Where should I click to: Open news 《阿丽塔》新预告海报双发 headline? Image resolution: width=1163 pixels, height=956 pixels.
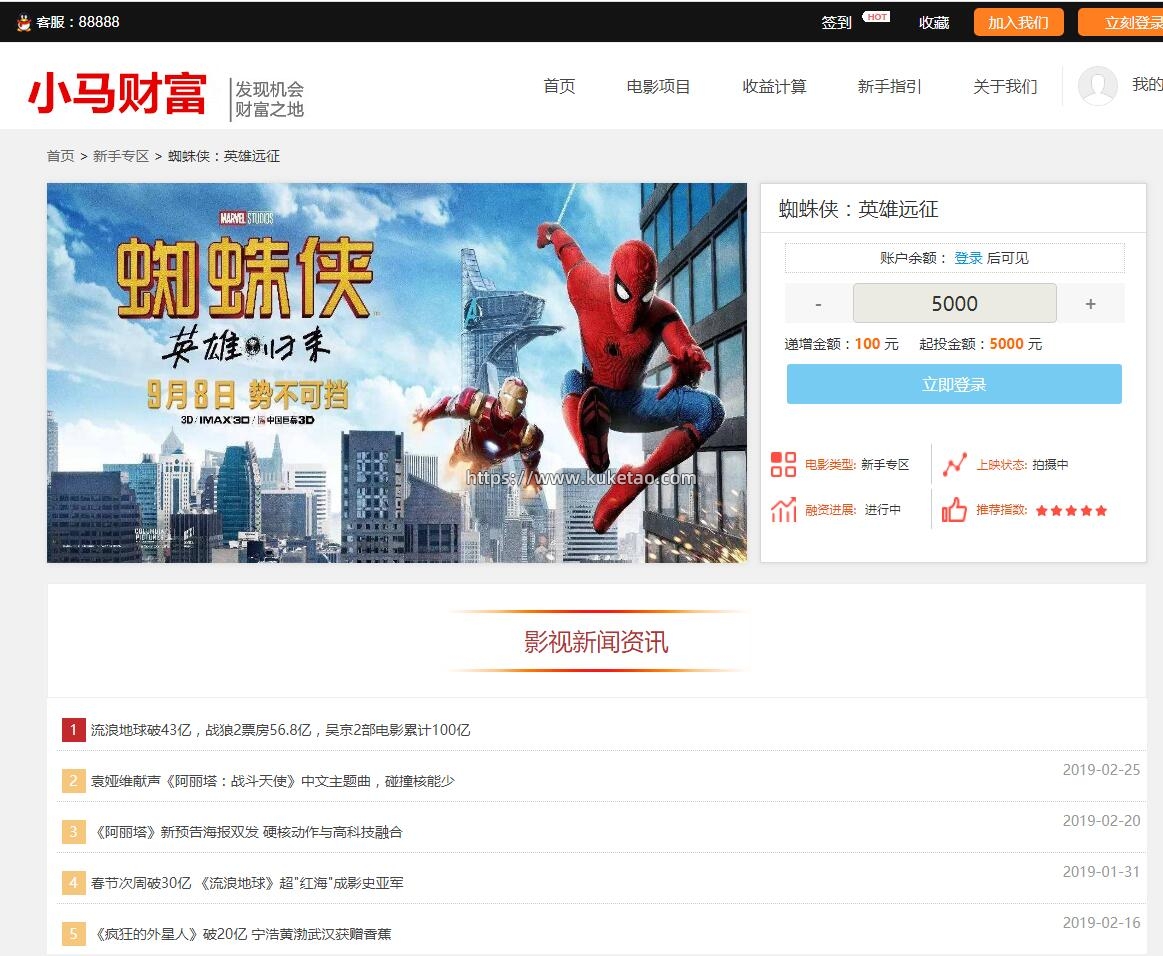pos(248,832)
